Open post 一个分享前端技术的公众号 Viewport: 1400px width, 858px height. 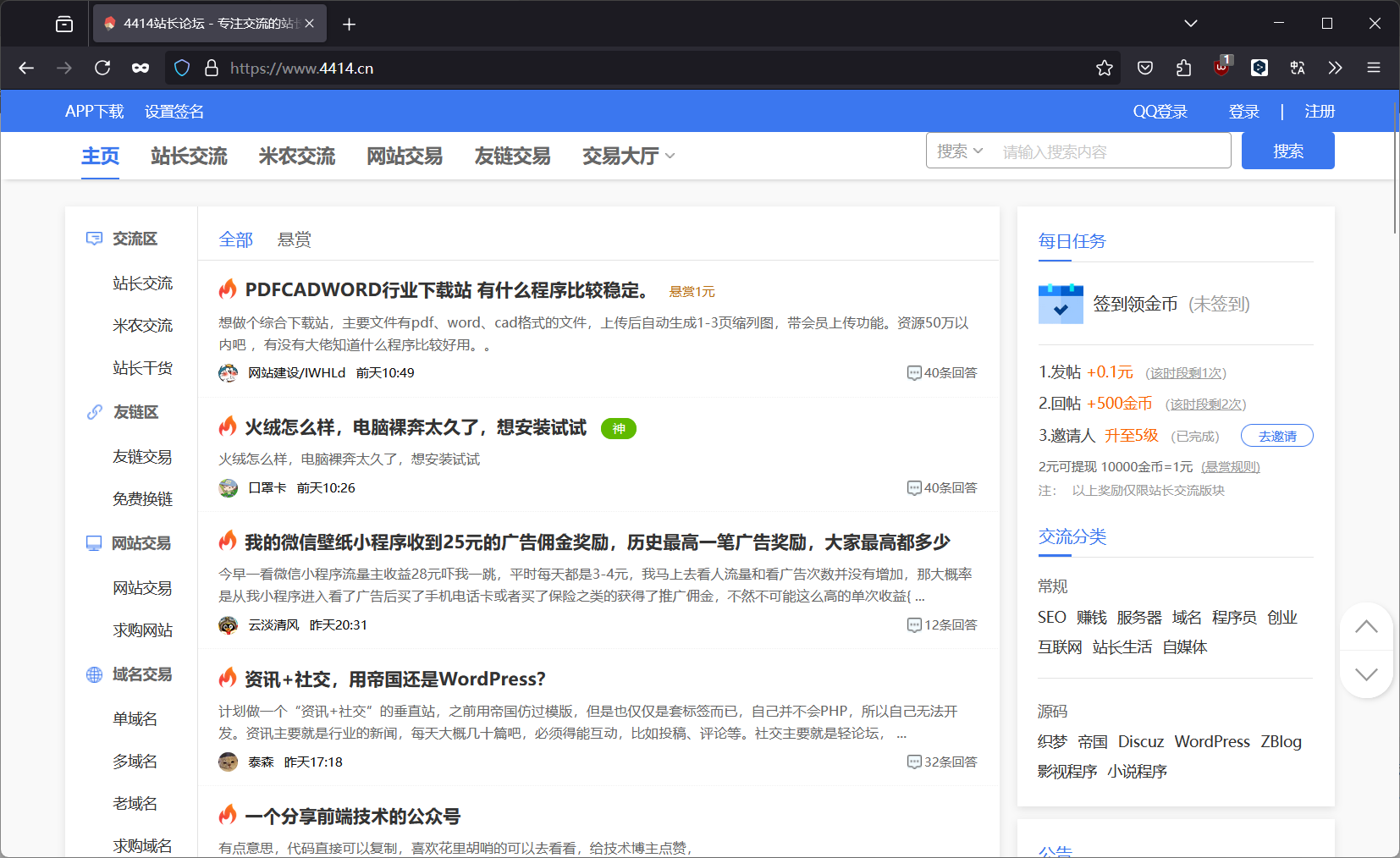point(352,817)
